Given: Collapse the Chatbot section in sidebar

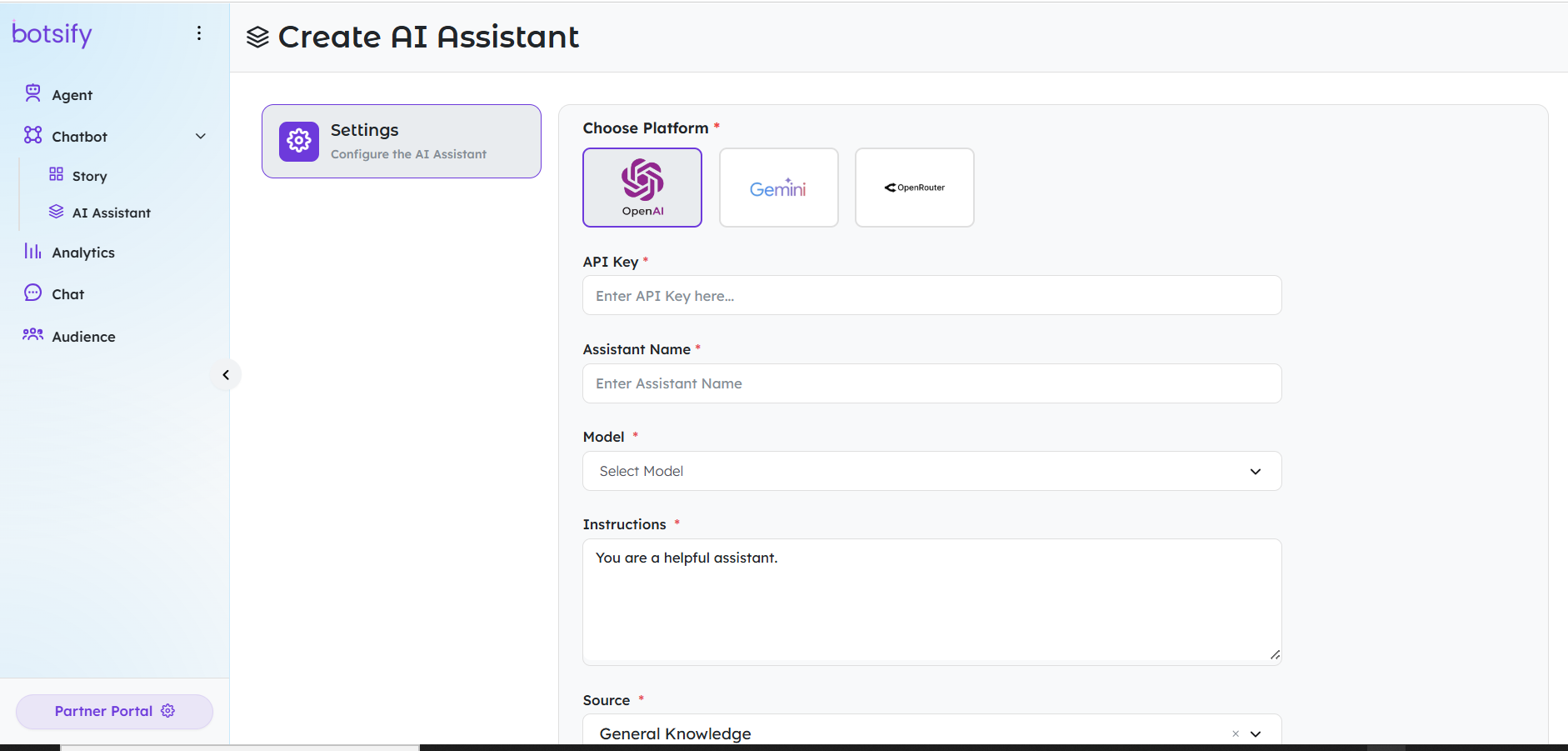Looking at the screenshot, I should 200,135.
